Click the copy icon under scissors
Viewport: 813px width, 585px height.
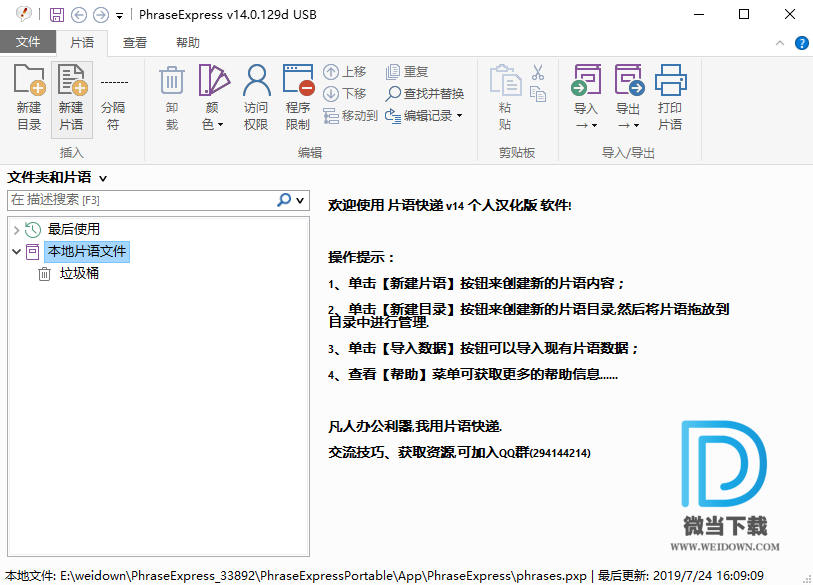(x=538, y=94)
